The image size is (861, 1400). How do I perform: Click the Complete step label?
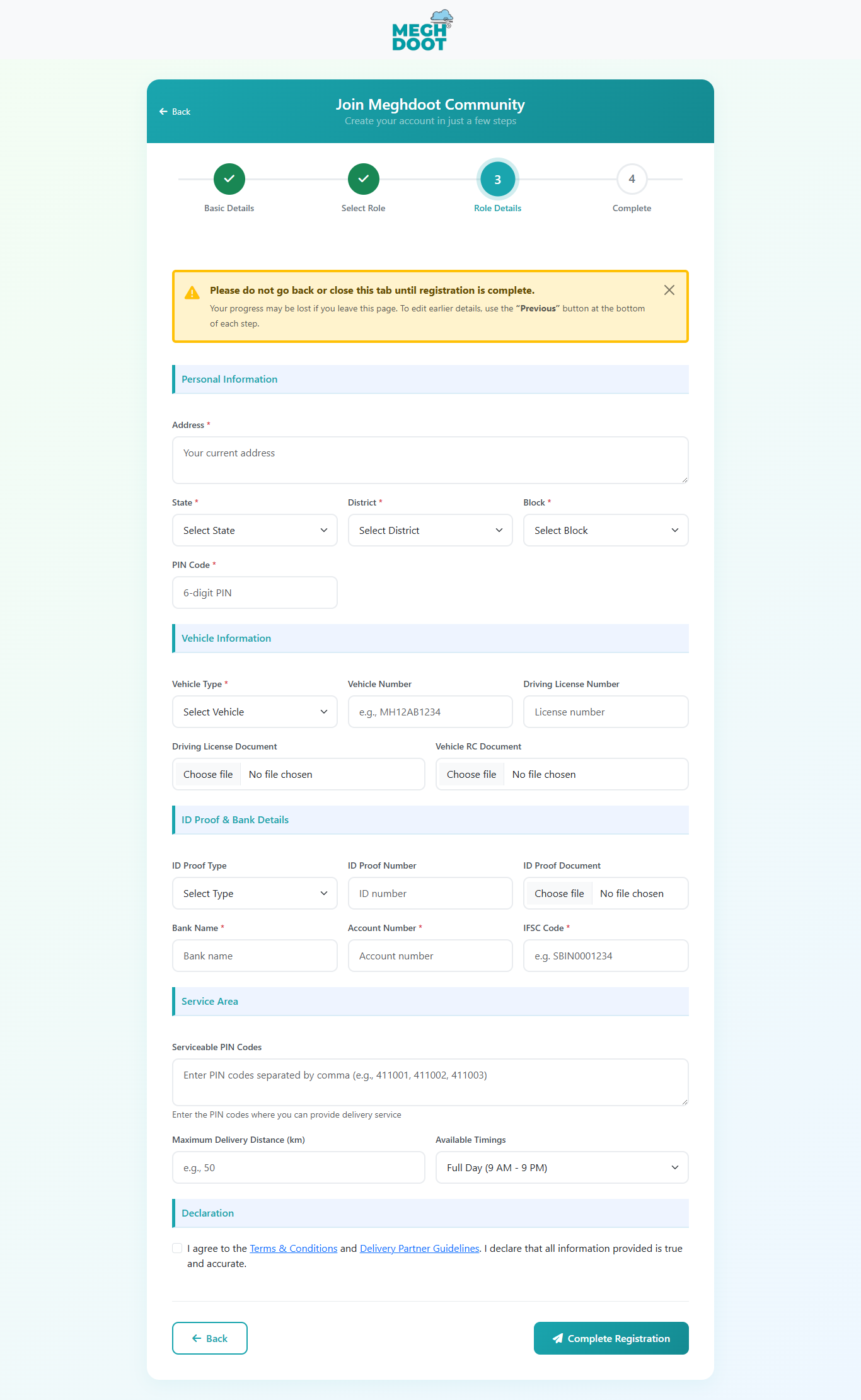click(x=632, y=208)
